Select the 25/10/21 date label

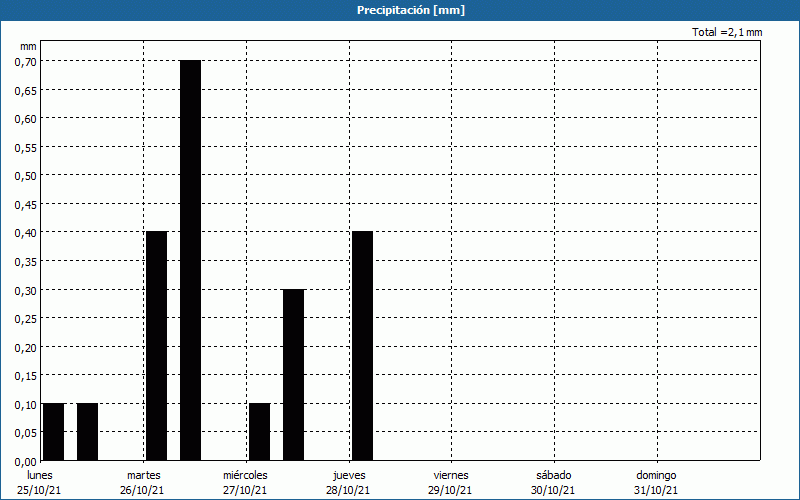39,490
